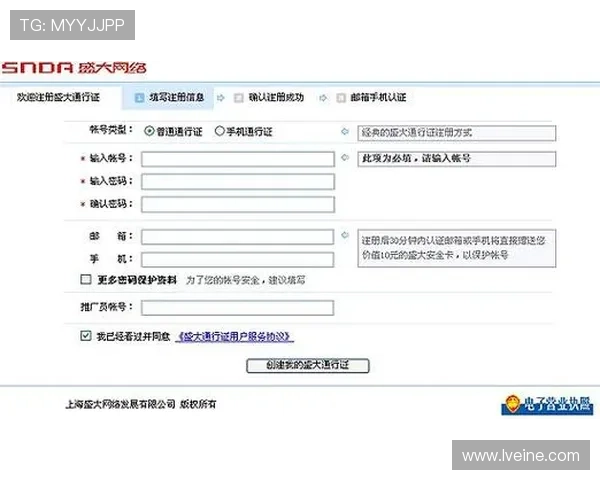Click the 为了您的帐号安全，建议填写 text
This screenshot has width=600, height=480.
(245, 280)
